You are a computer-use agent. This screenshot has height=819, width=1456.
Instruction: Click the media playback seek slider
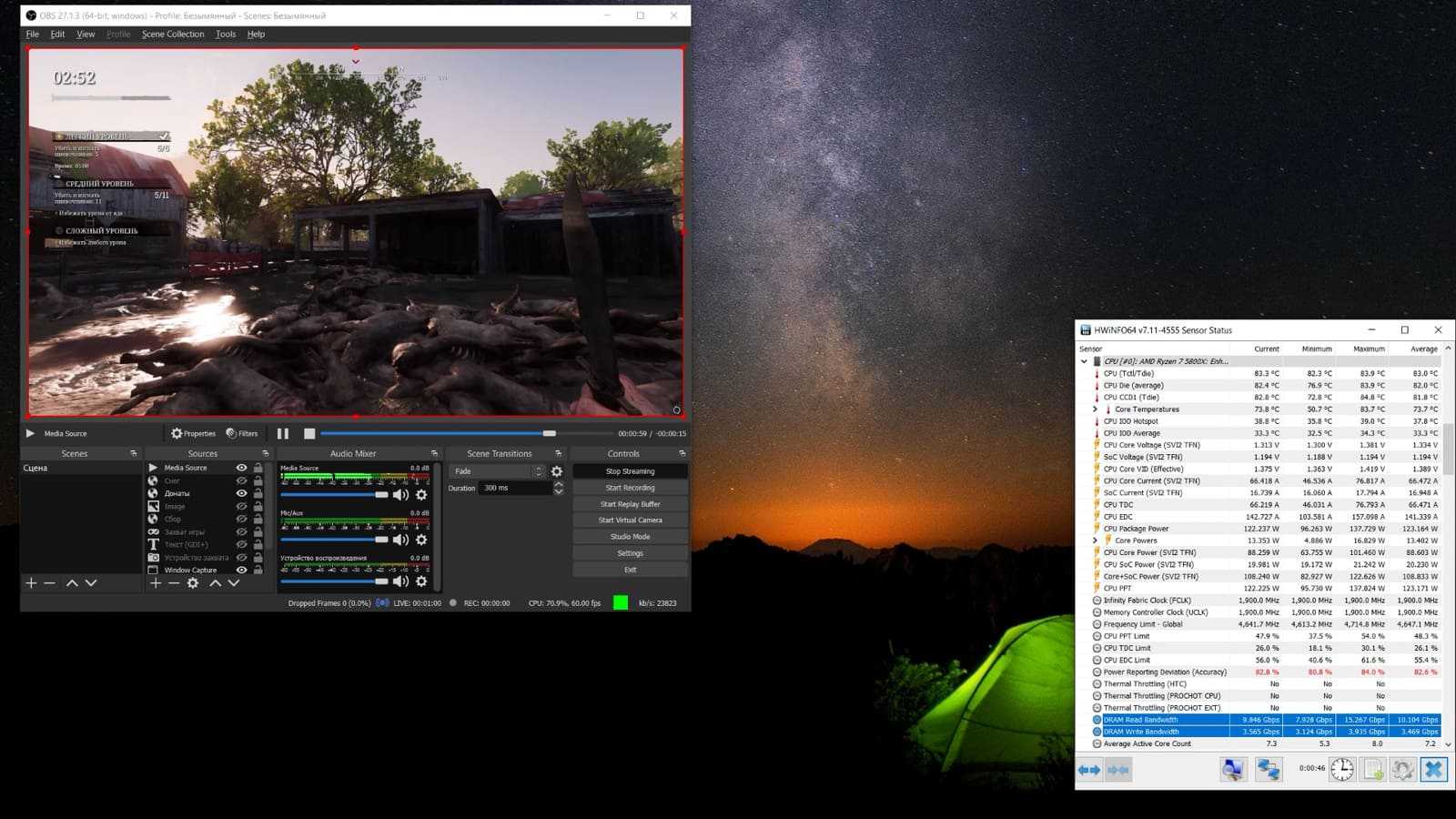[x=437, y=434]
